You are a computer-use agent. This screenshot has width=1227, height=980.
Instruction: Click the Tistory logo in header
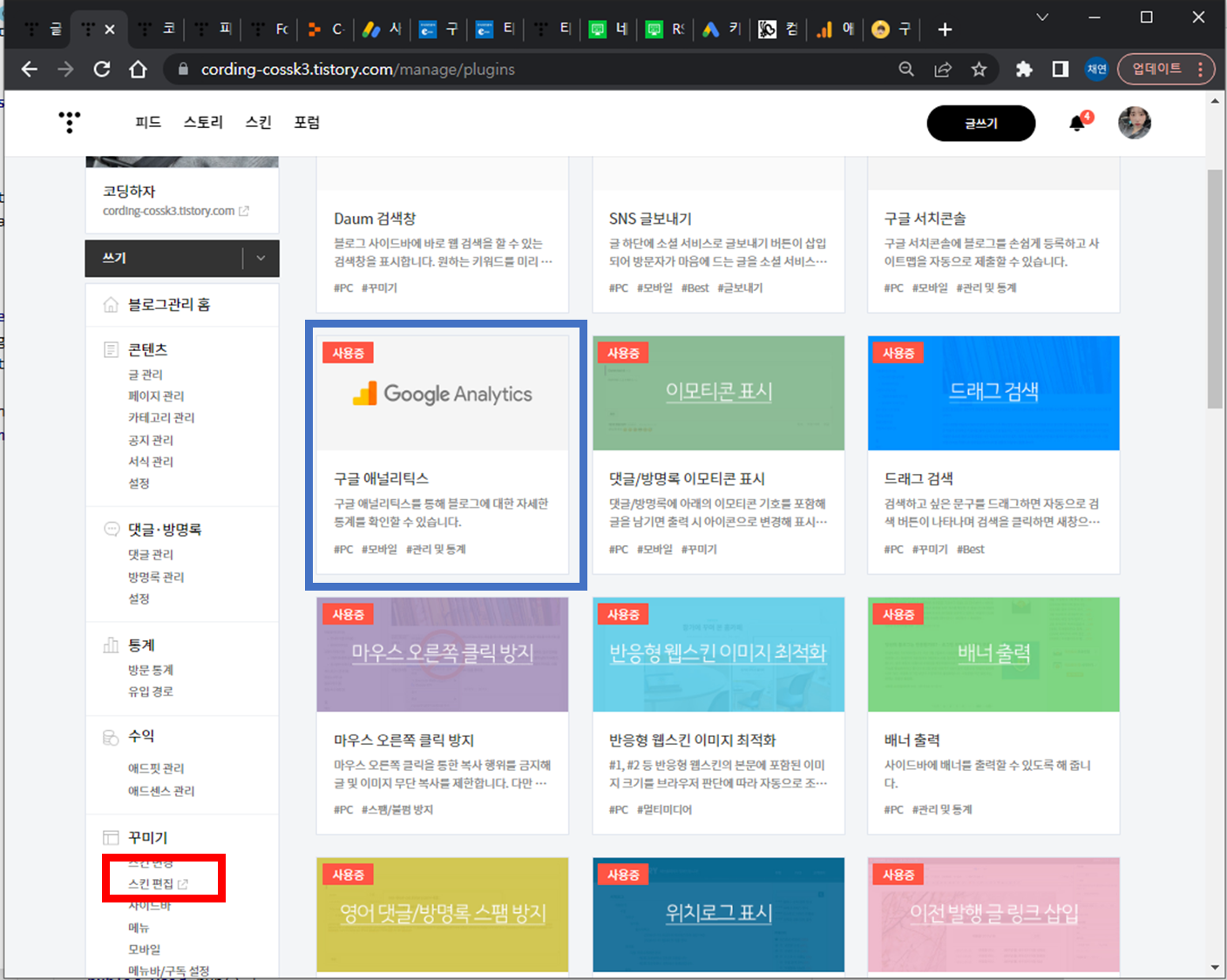click(70, 122)
